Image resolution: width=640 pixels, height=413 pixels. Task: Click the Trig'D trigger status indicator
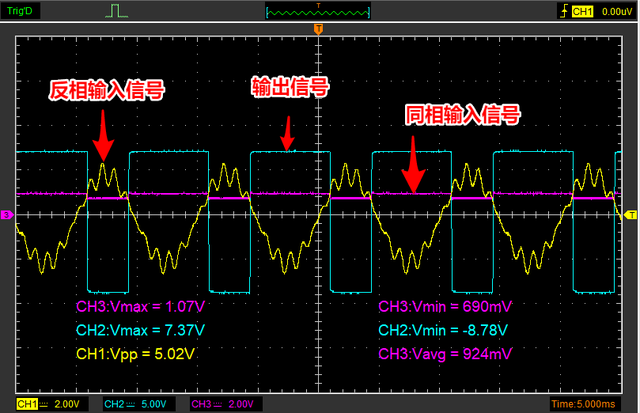pos(28,11)
